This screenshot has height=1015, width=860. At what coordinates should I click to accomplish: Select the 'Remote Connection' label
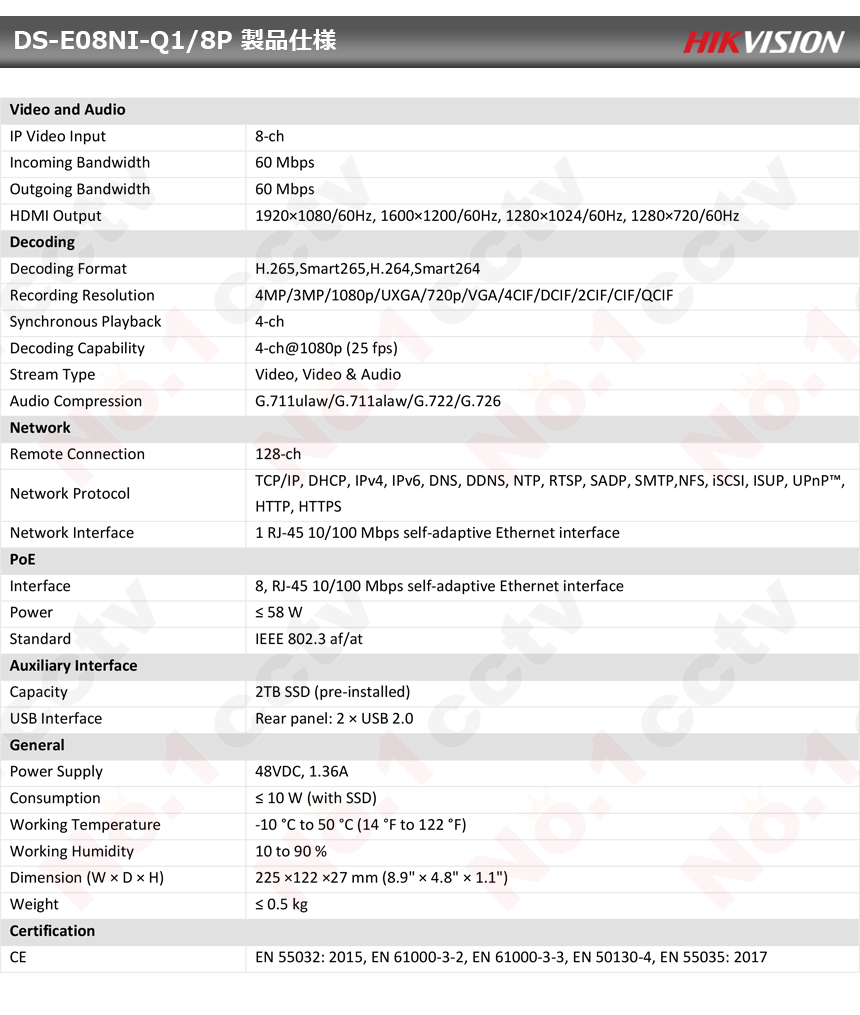tap(77, 454)
